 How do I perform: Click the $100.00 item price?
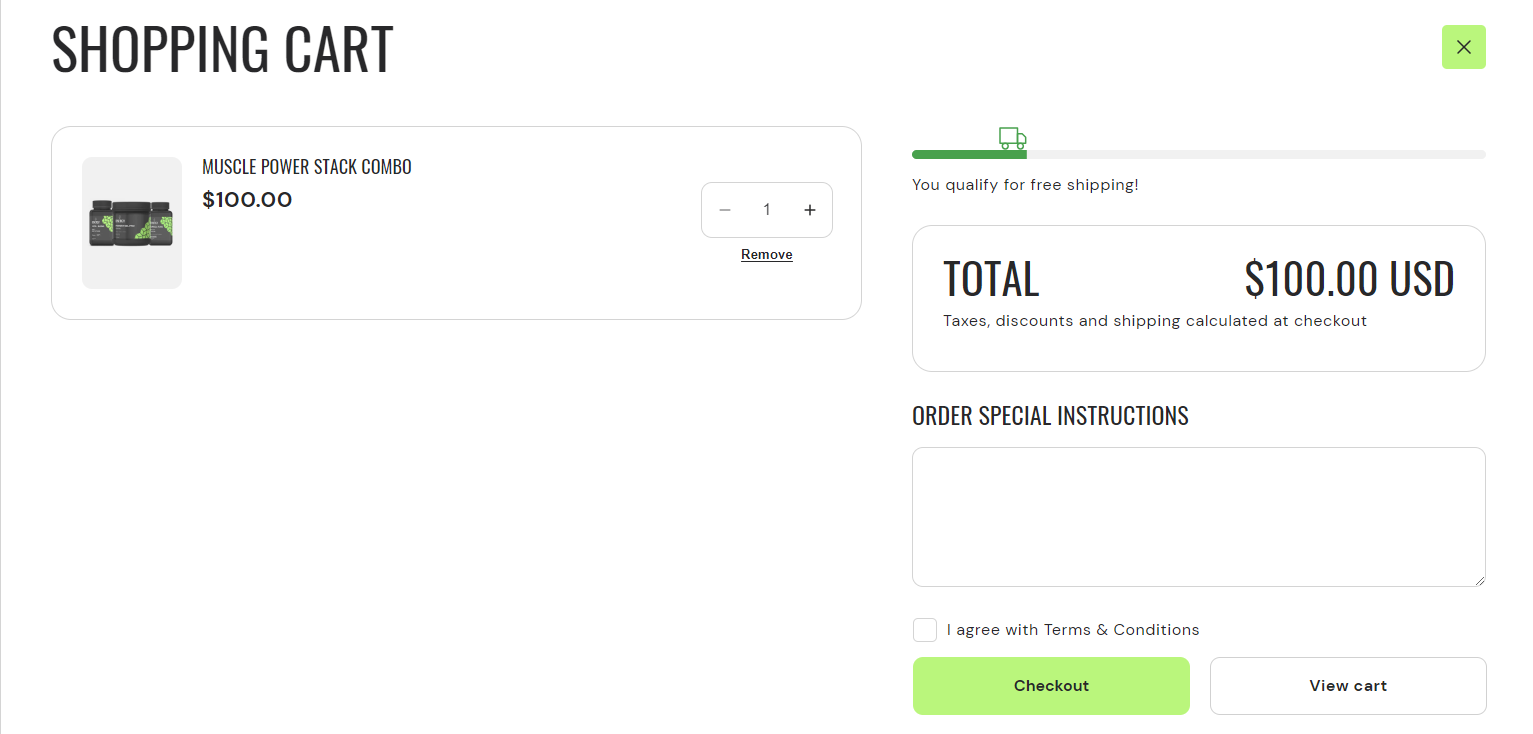(x=247, y=200)
